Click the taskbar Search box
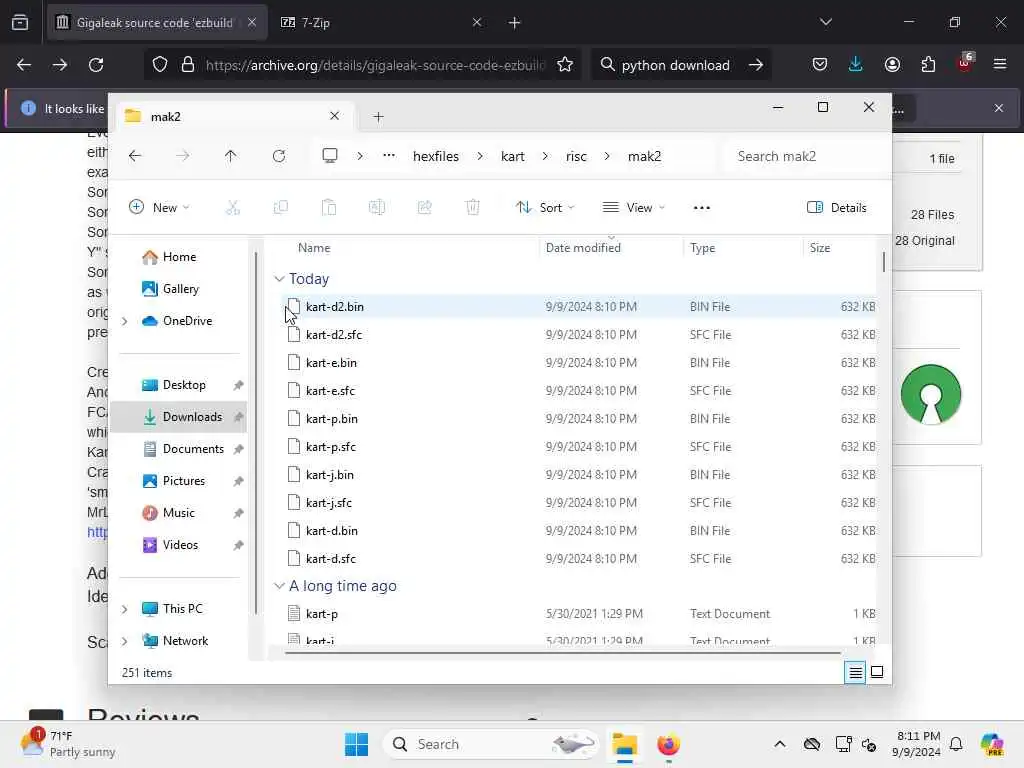The height and width of the screenshot is (768, 1024). 491,744
